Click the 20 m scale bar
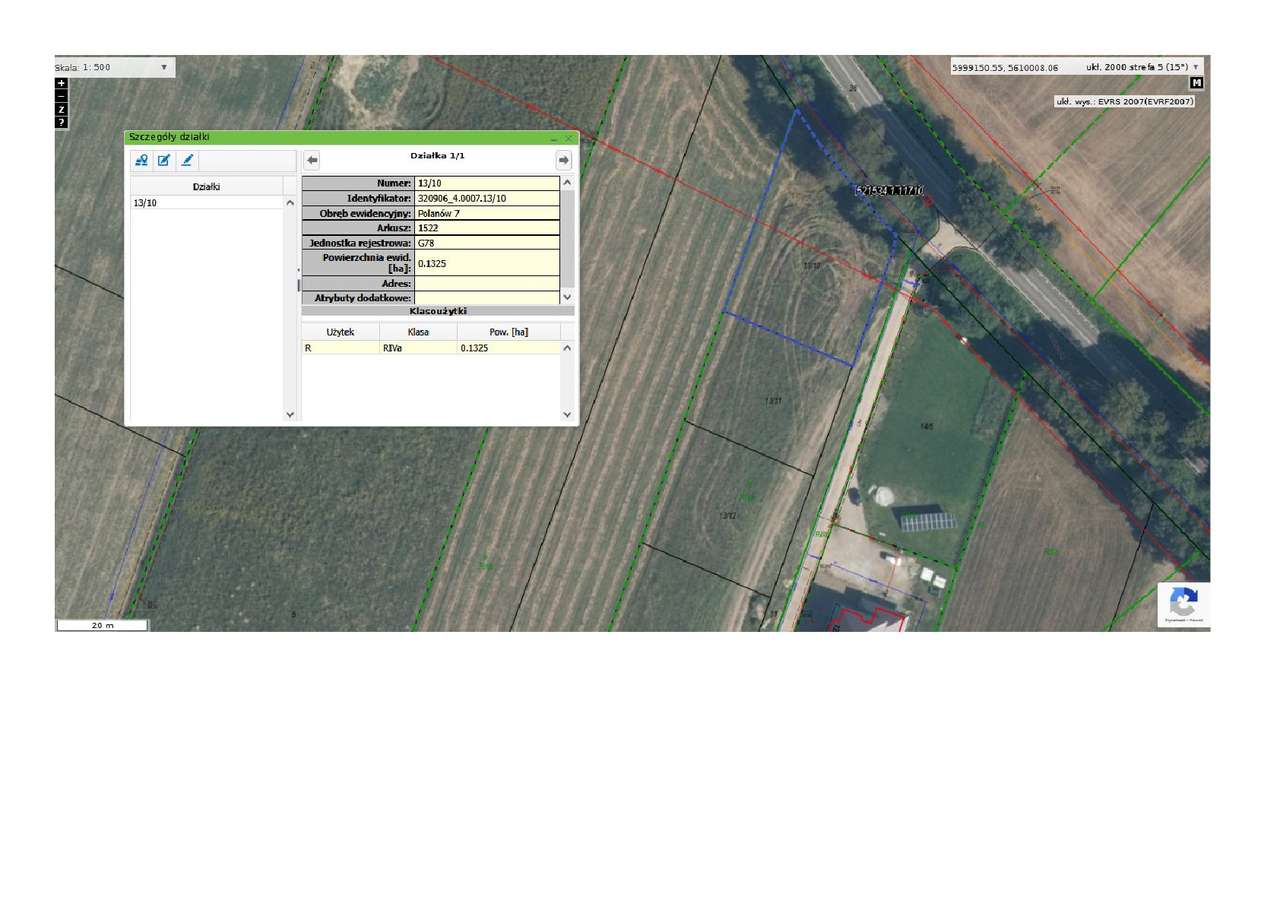 click(102, 625)
